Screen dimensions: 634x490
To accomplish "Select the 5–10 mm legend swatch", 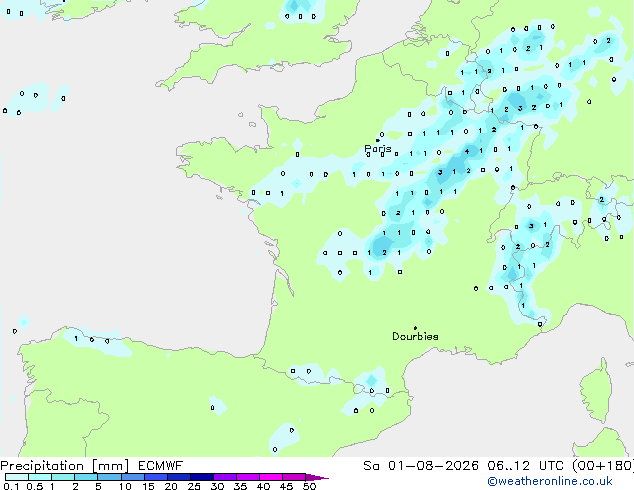I will pyautogui.click(x=109, y=477).
